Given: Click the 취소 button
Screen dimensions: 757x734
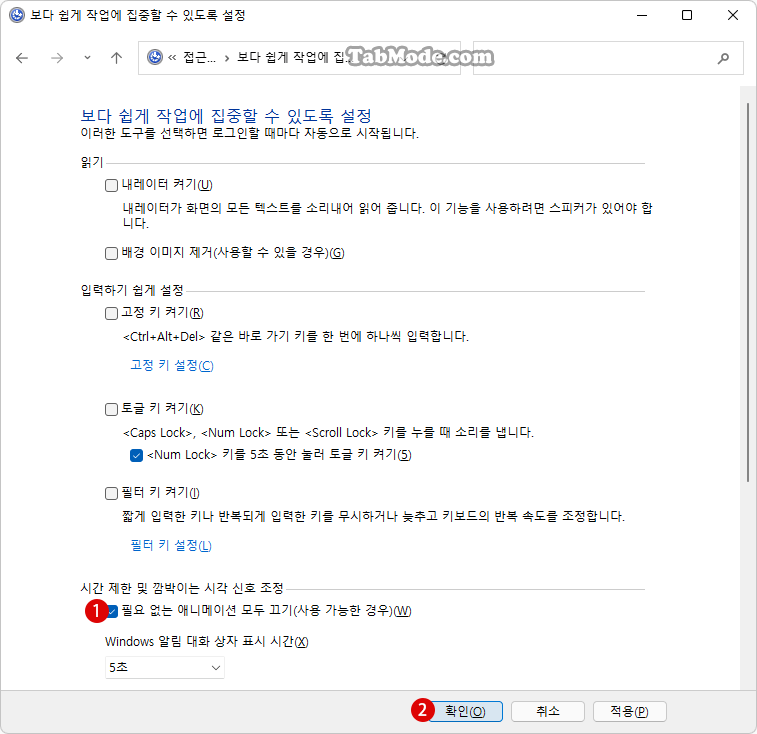Looking at the screenshot, I should click(x=547, y=711).
